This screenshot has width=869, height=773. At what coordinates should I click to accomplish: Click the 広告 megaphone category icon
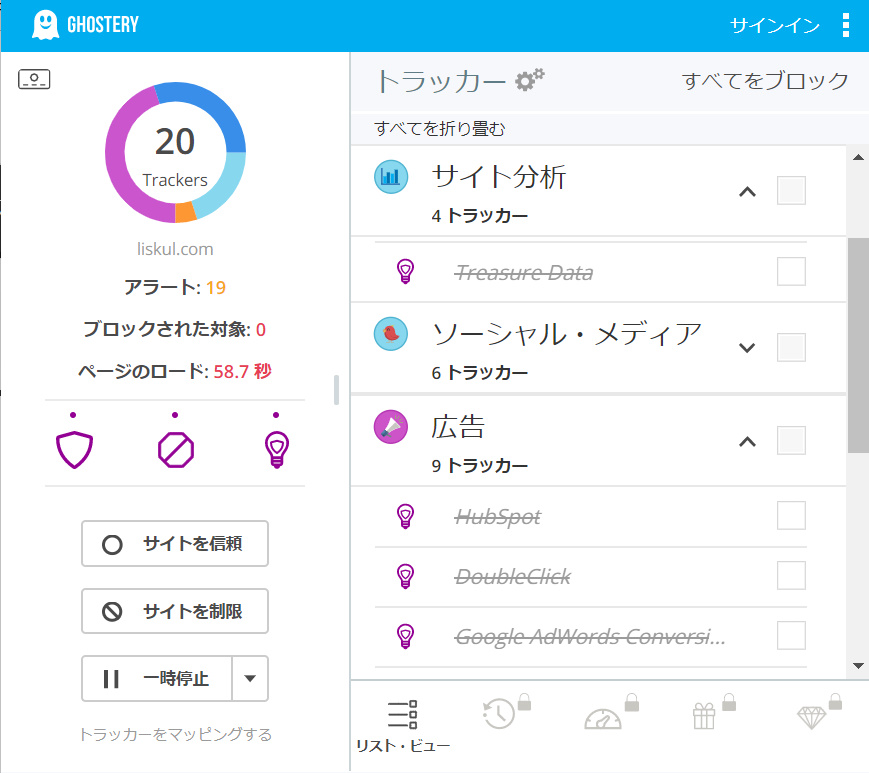coord(391,427)
